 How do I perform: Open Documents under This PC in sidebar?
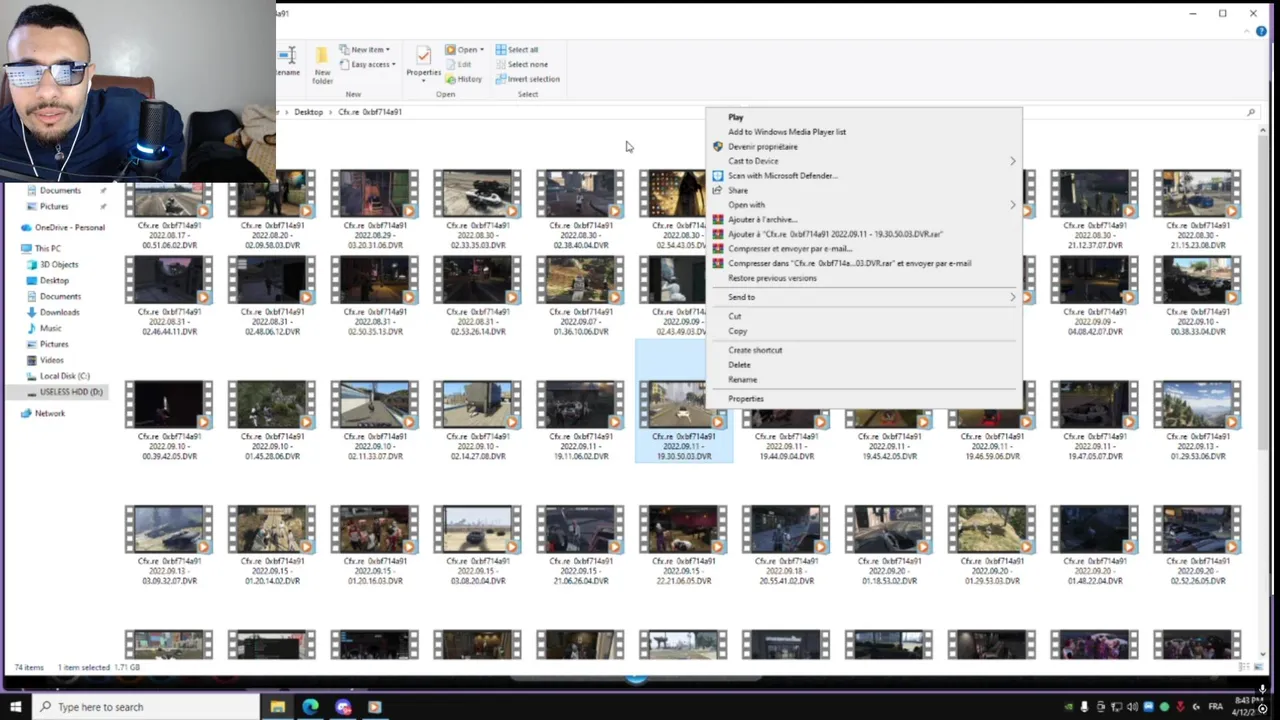tap(60, 297)
